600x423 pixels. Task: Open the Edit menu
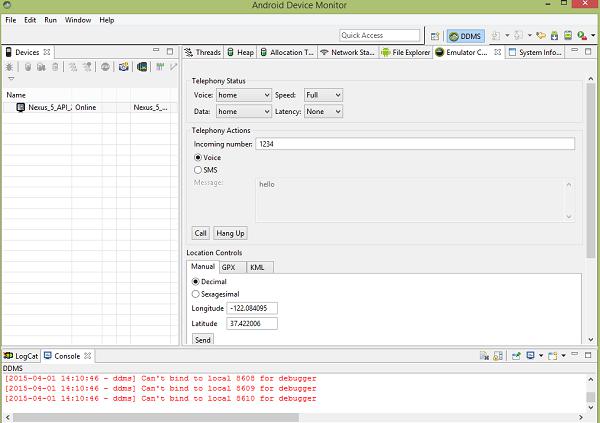[30, 20]
